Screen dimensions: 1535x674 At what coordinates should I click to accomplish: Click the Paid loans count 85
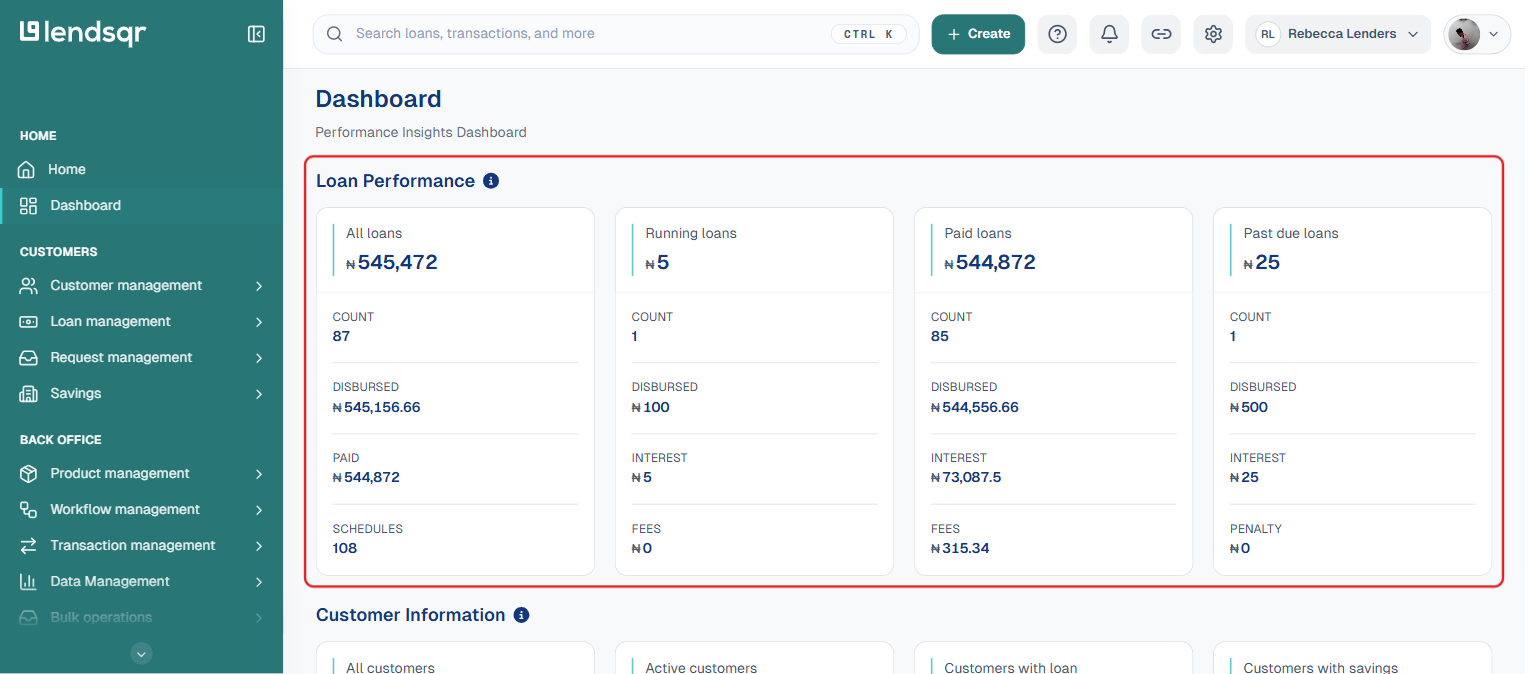click(x=940, y=336)
